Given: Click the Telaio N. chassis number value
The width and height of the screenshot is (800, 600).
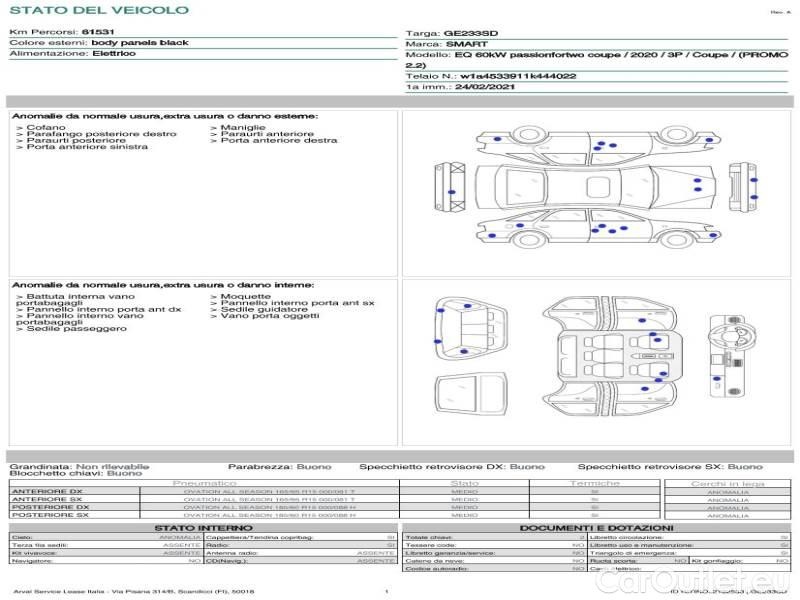Looking at the screenshot, I should coord(518,76).
